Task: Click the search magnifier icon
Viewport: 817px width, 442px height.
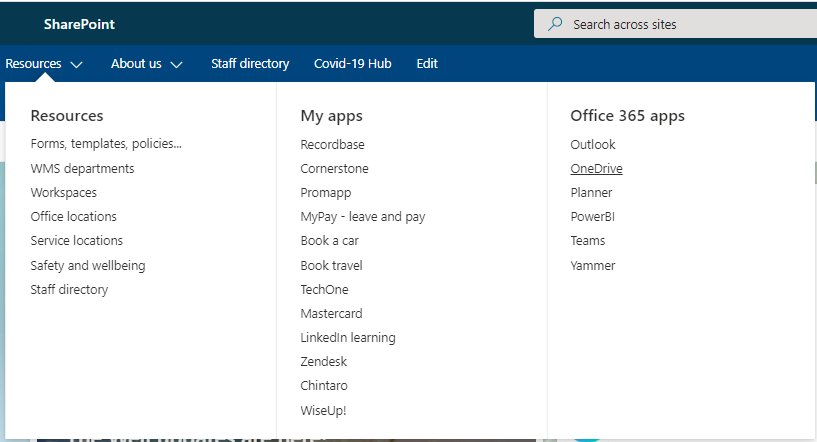Action: (555, 24)
